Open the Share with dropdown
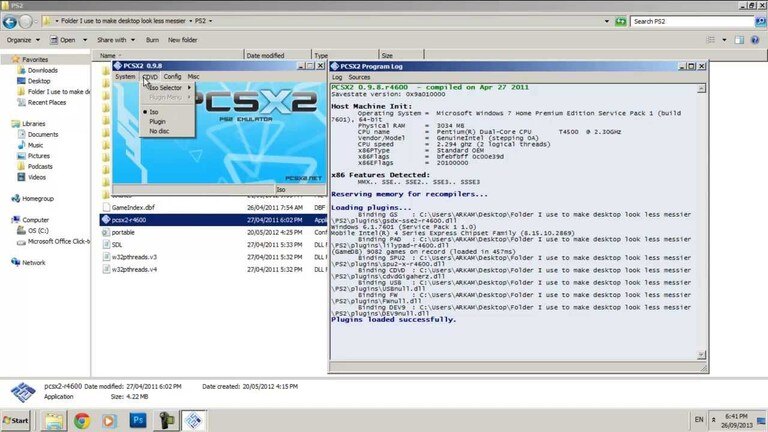The image size is (768, 432). click(114, 40)
